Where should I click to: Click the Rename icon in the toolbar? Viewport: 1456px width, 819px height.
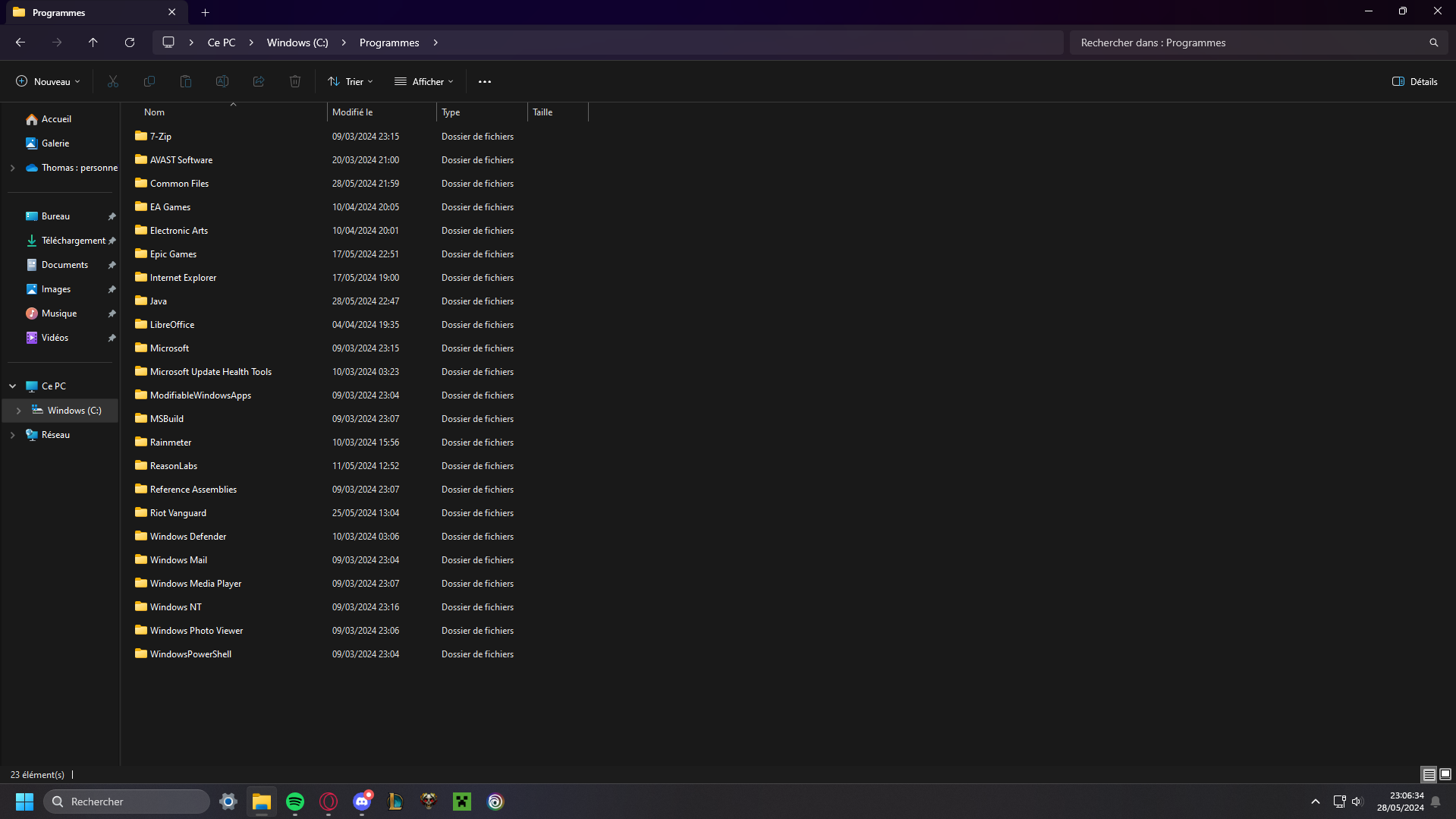(x=222, y=81)
